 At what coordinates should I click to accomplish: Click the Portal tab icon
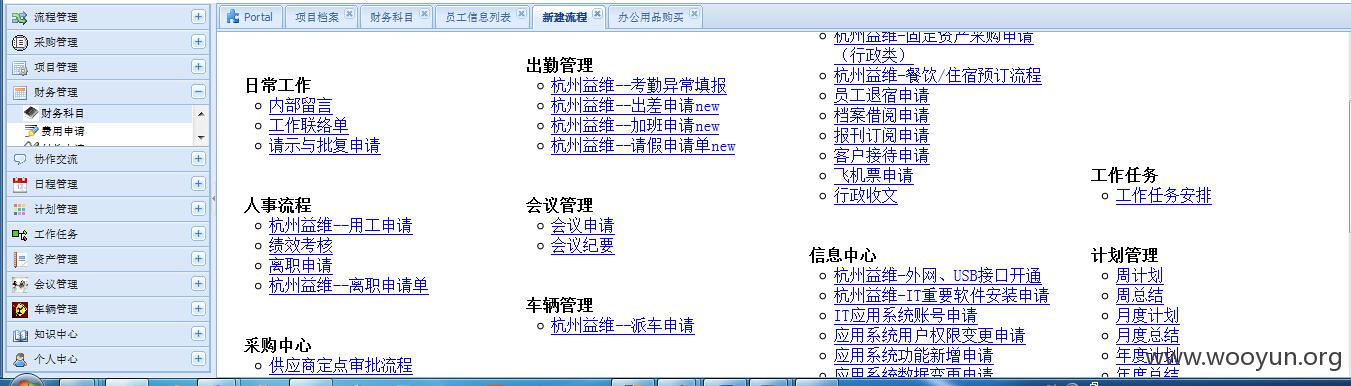click(233, 16)
